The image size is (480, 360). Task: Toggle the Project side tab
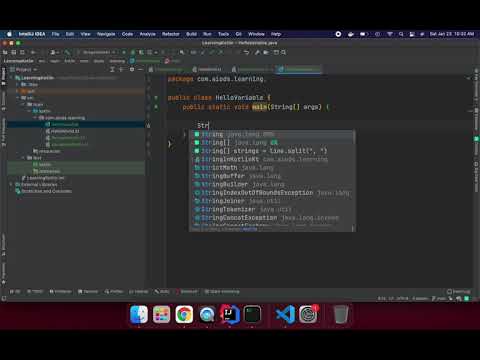pos(4,76)
